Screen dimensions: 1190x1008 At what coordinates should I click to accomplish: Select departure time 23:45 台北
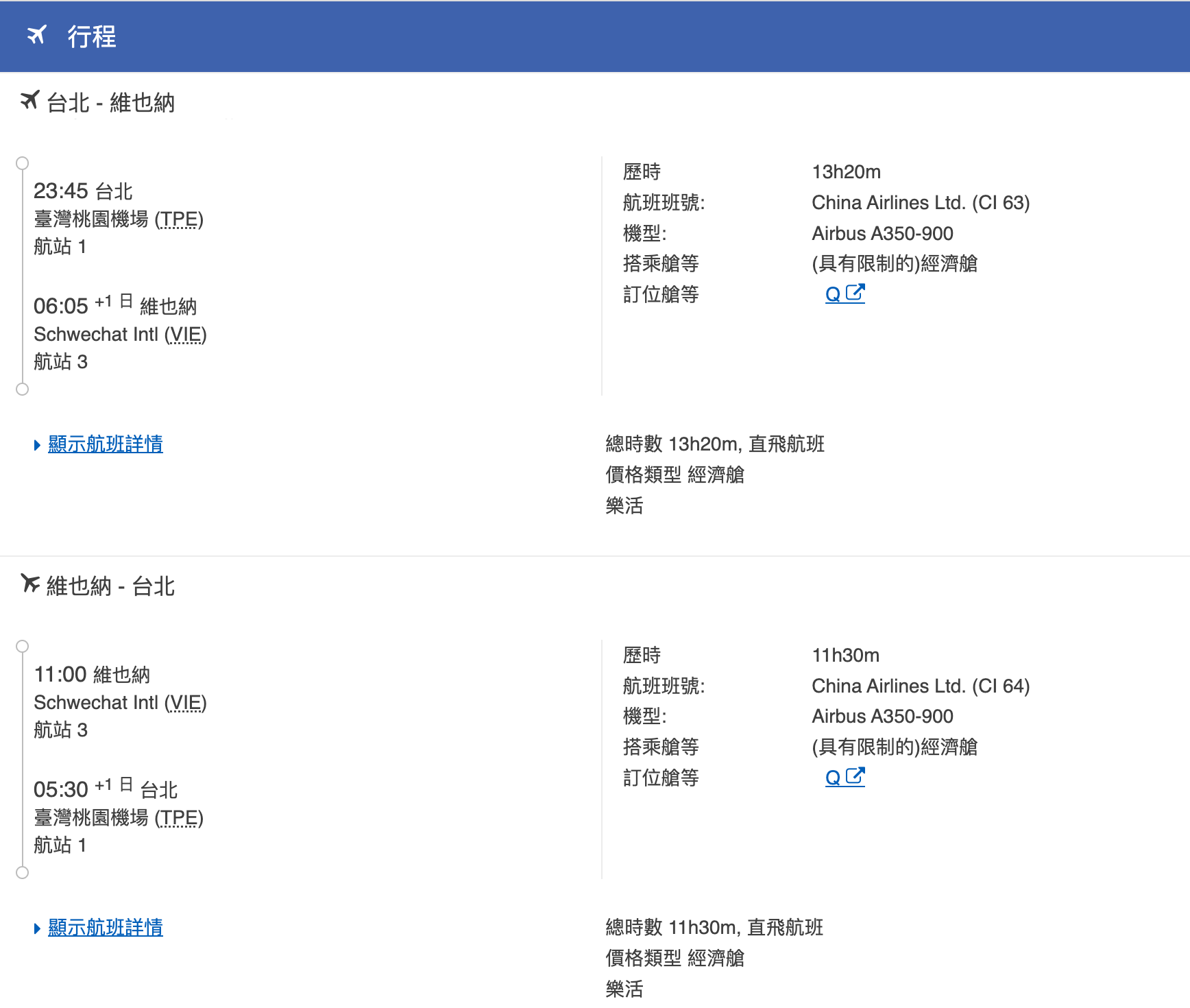point(83,191)
